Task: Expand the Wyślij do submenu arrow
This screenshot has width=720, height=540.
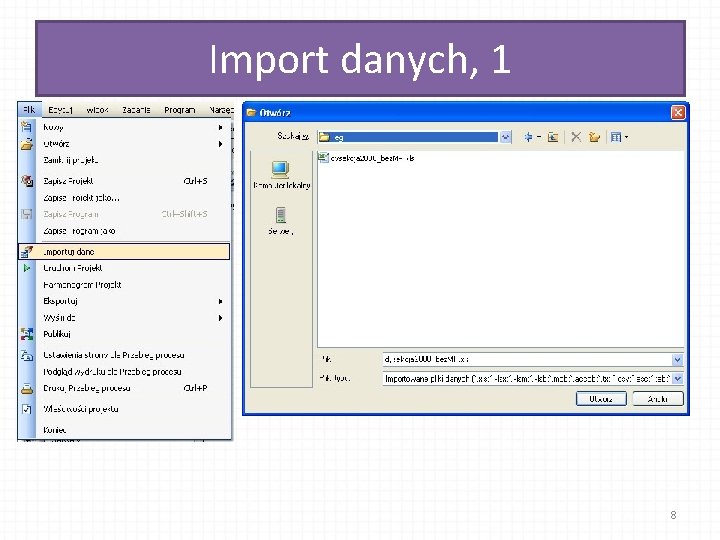Action: pyautogui.click(x=220, y=318)
